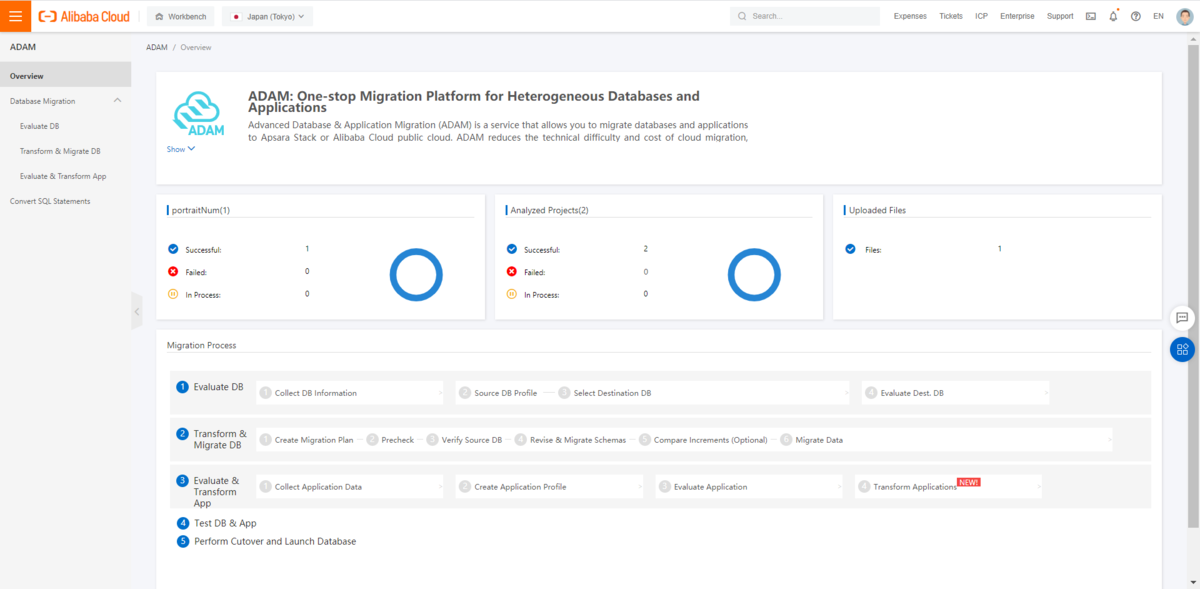The width and height of the screenshot is (1200, 589).
Task: Open the blue quick-access grid icon
Action: pyautogui.click(x=1182, y=349)
